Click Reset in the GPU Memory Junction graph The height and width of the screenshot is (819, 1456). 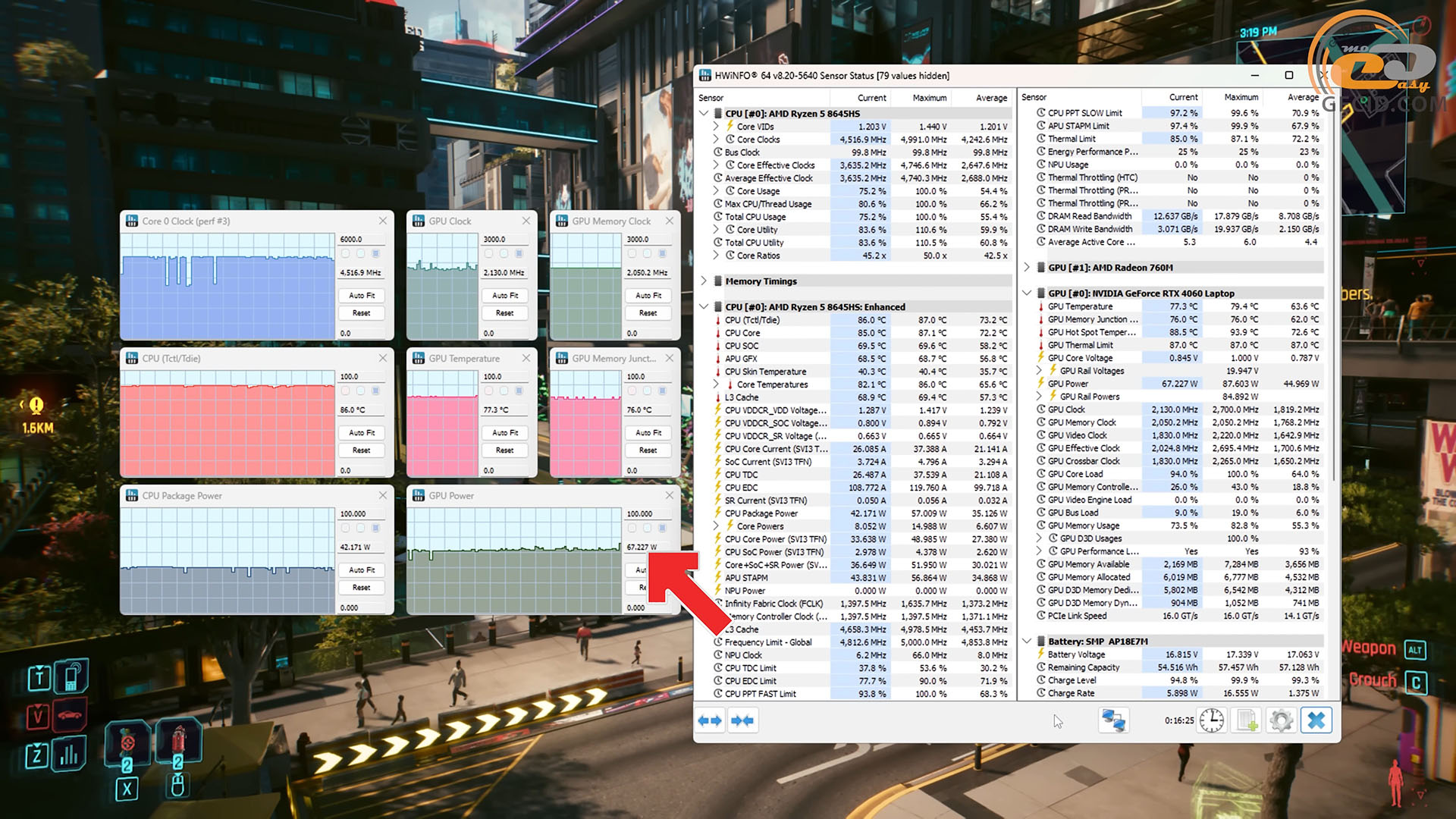tap(648, 450)
